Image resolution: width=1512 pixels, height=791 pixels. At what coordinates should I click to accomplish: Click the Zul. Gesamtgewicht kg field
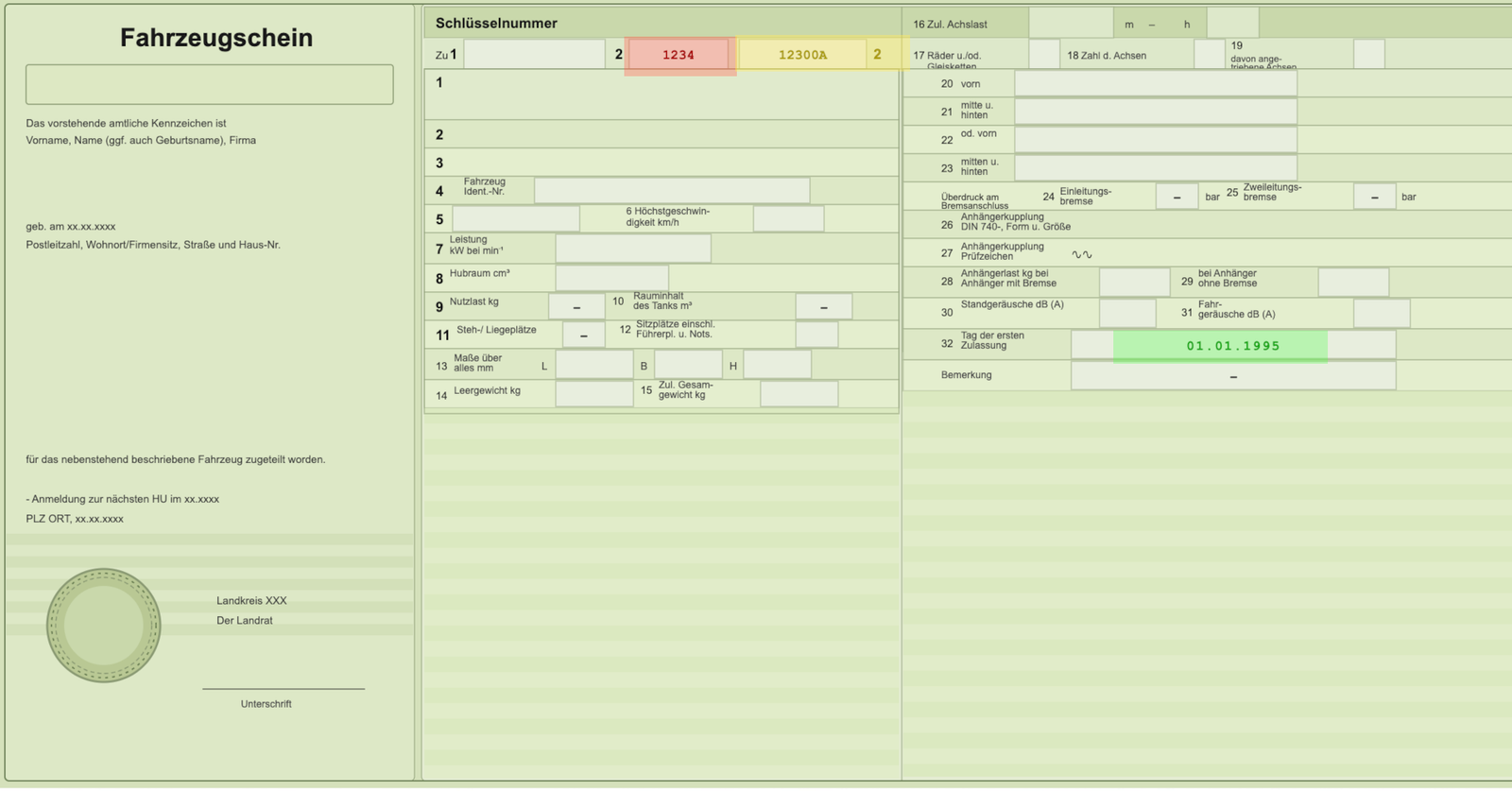click(x=799, y=394)
